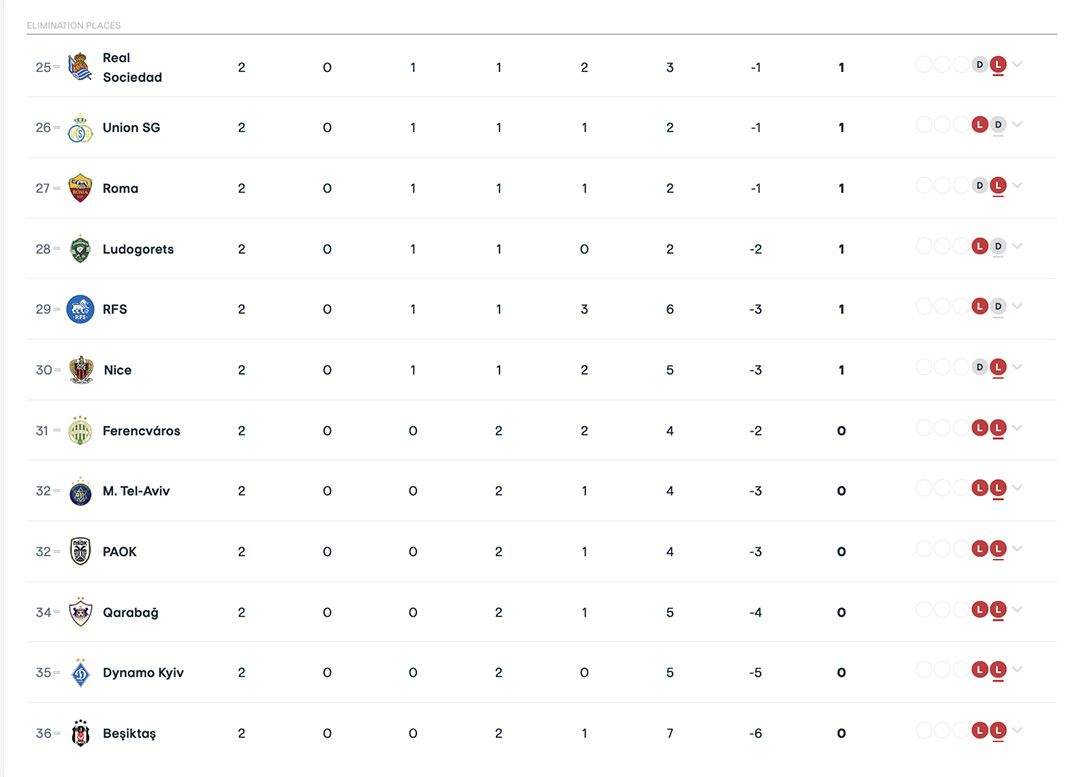This screenshot has height=777, width=1080.
Task: Click the Roma club crest
Action: 80,188
